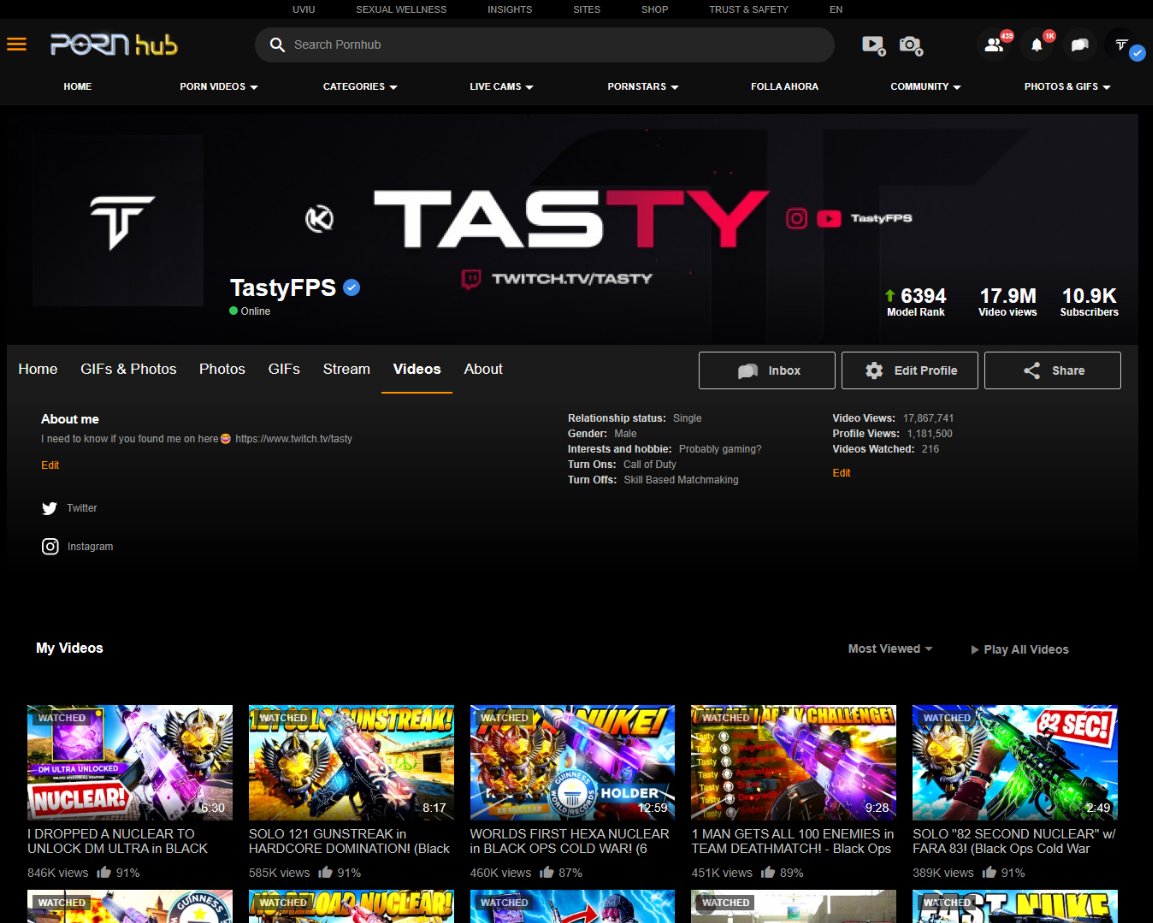Open the Most Viewed sort dropdown
1153x923 pixels.
[890, 649]
